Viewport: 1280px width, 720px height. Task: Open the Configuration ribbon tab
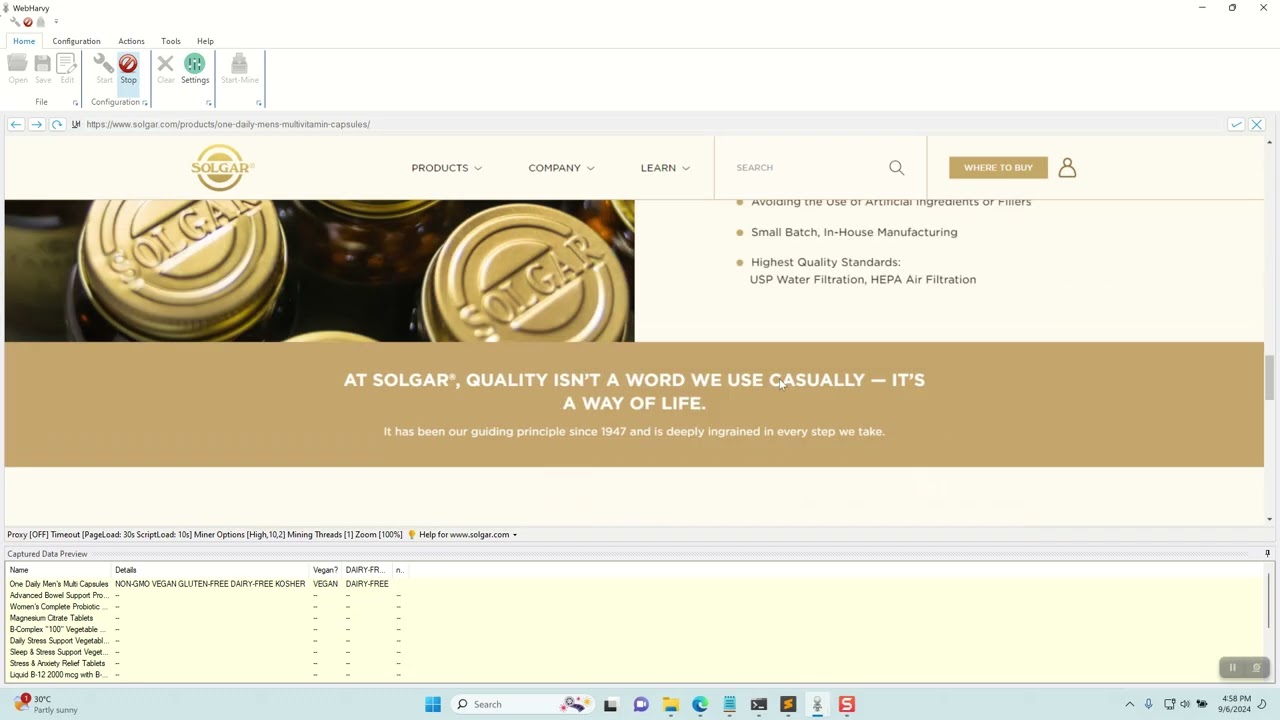click(76, 41)
